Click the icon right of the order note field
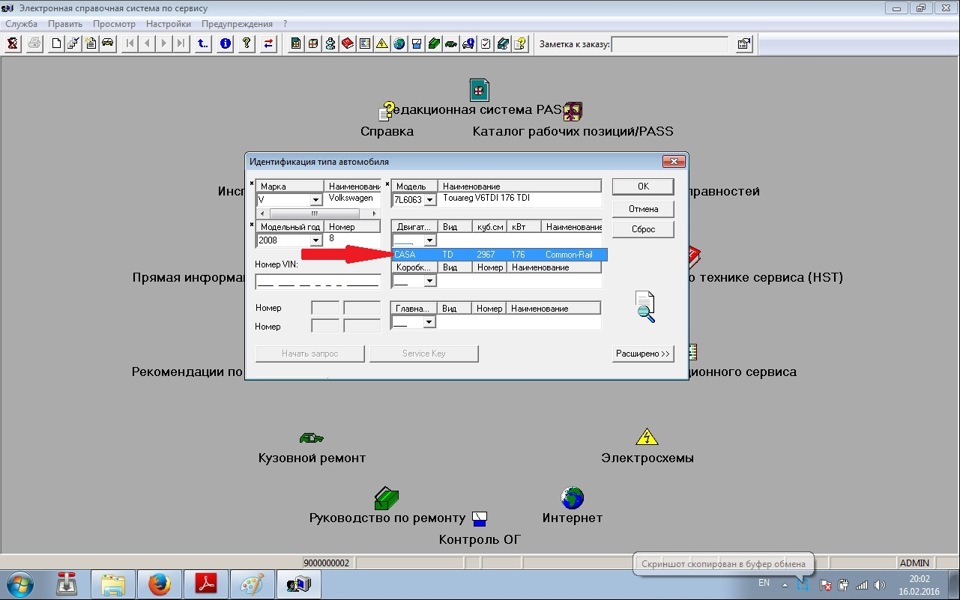 coord(744,43)
